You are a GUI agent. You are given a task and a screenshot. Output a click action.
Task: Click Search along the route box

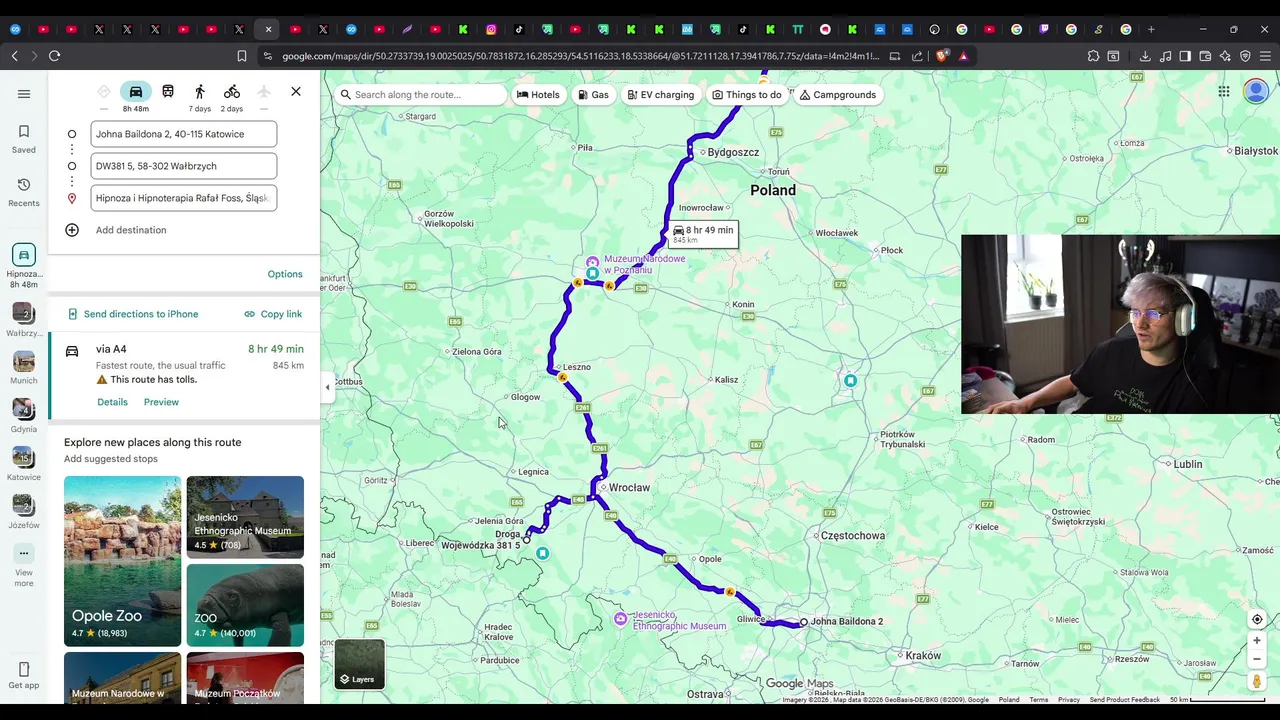pos(421,95)
